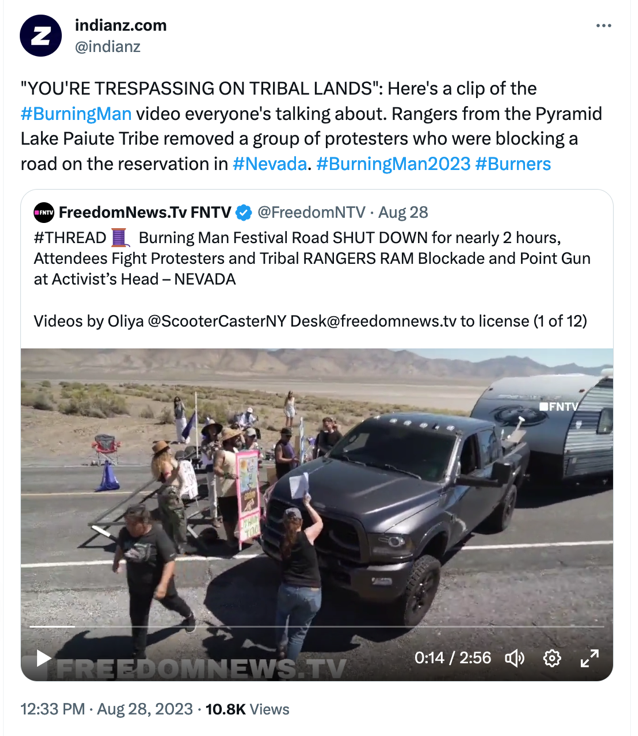Click the video frame showing the truck
Image resolution: width=638 pixels, height=736 pixels.
317,488
